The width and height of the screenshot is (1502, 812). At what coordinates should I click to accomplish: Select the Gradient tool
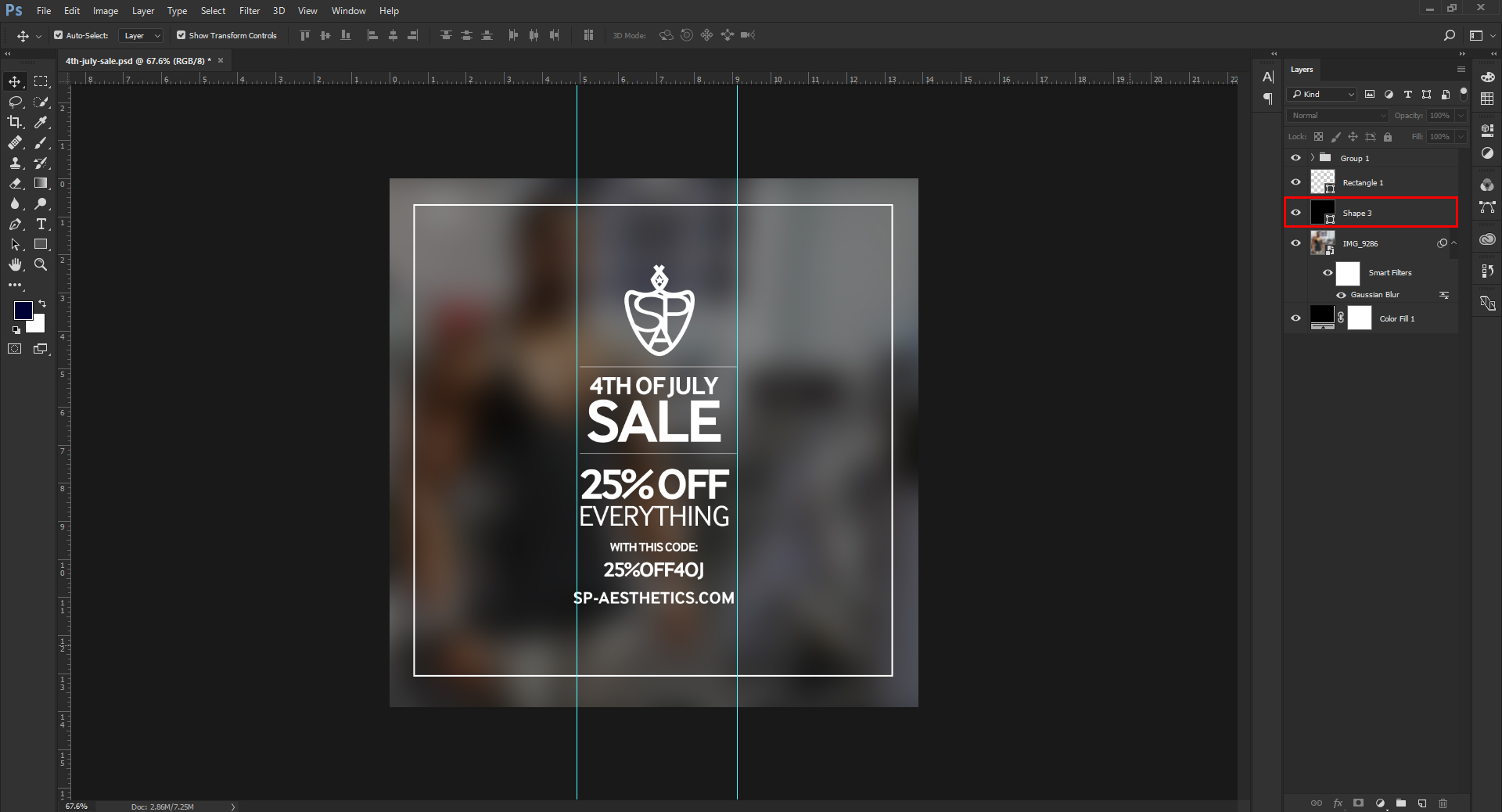41,183
